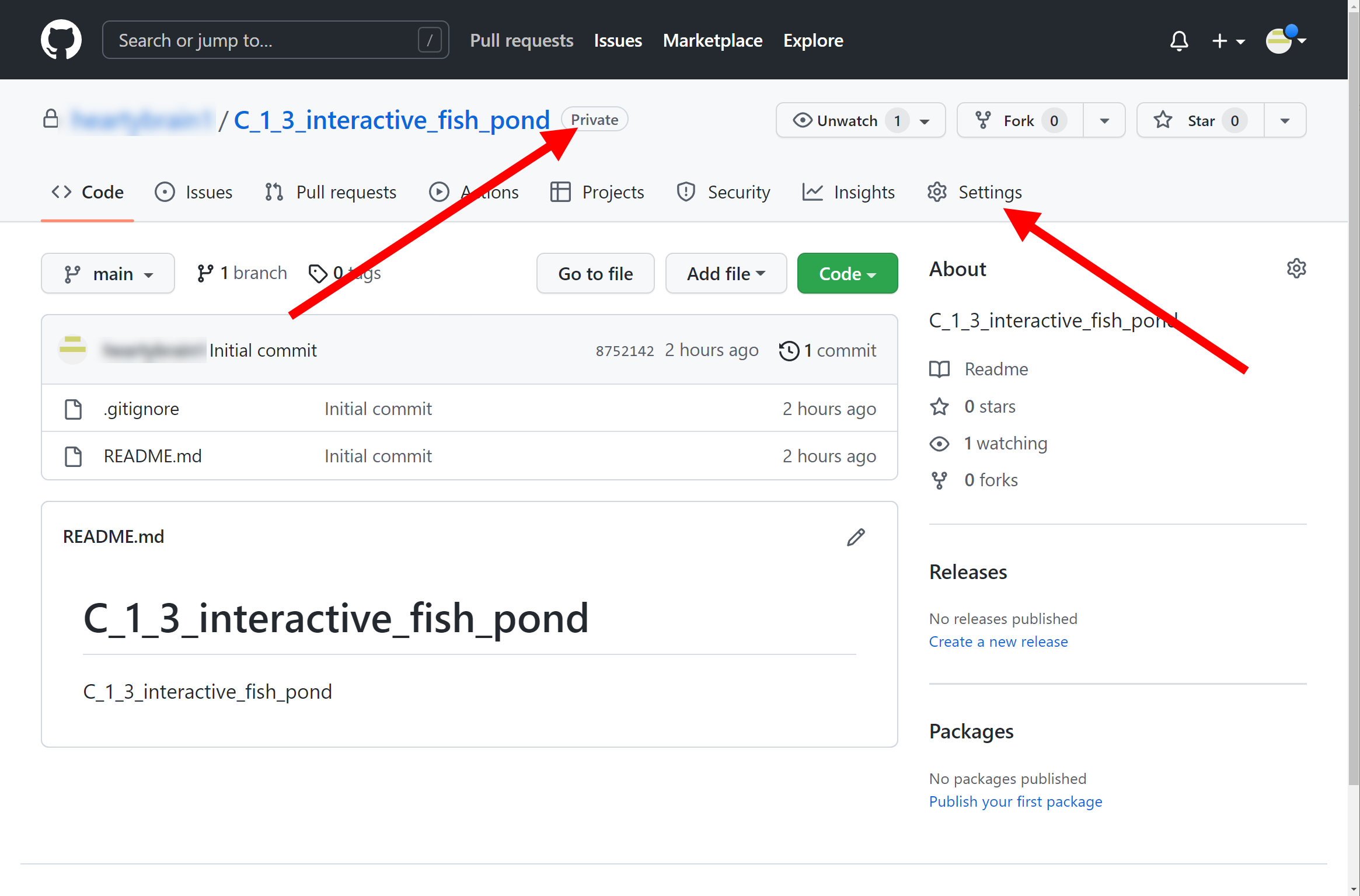The width and height of the screenshot is (1360, 896).
Task: Toggle Unwatch on this repository
Action: pyautogui.click(x=836, y=121)
